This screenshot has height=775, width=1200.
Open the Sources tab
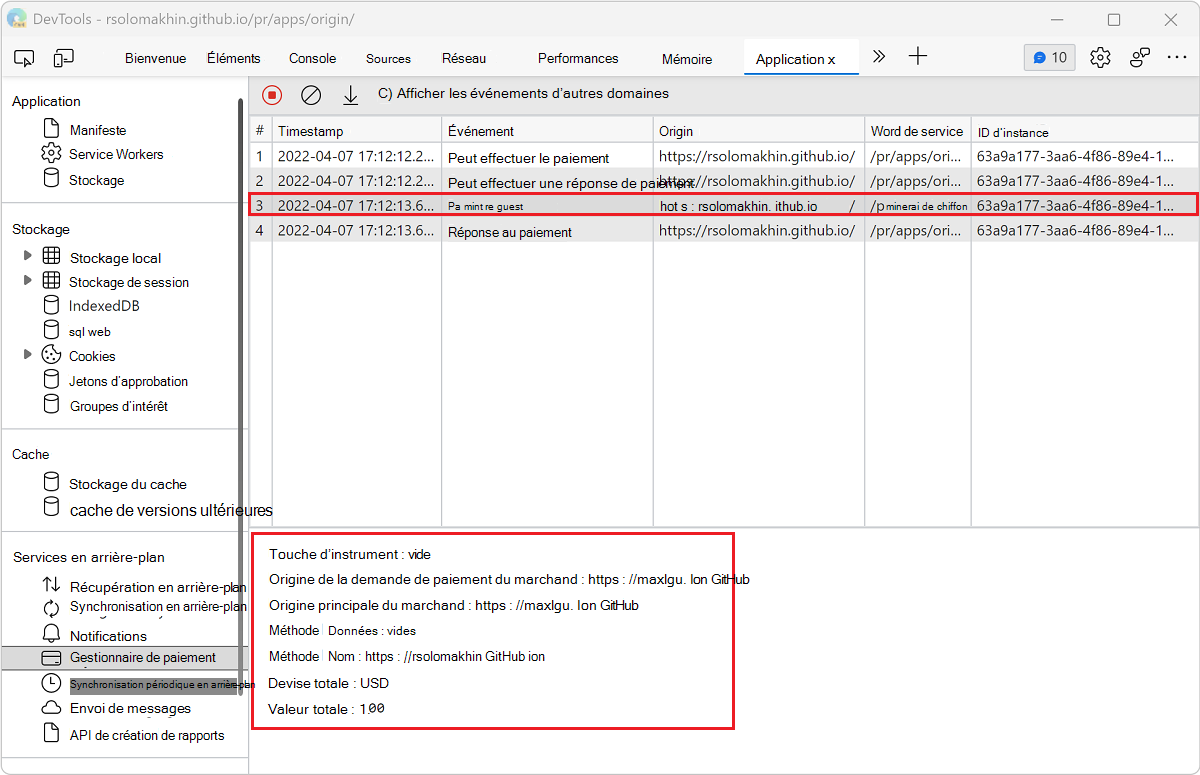(x=388, y=58)
